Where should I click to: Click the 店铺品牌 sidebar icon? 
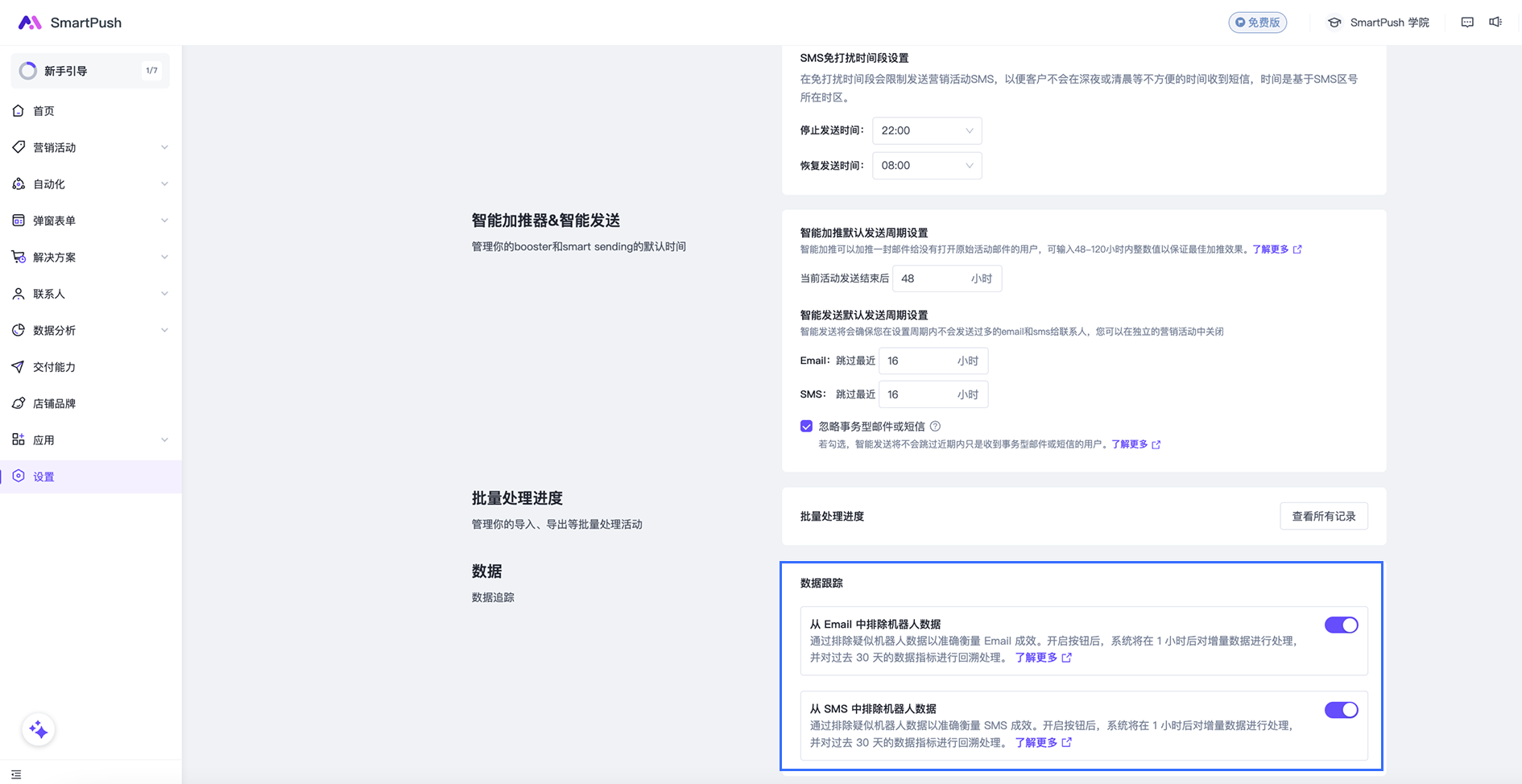tap(19, 403)
